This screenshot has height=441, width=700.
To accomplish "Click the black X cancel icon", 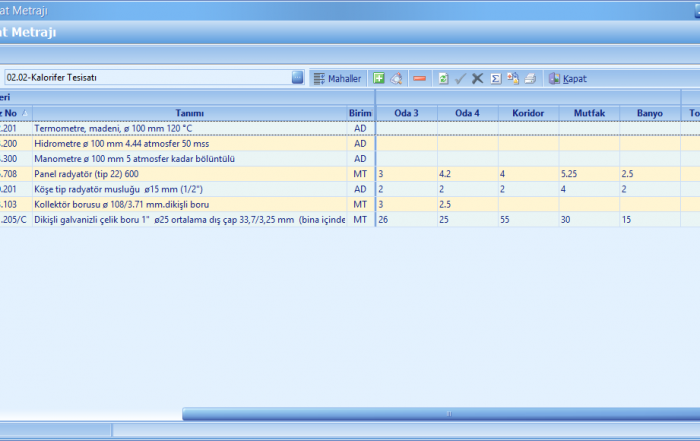I will point(477,78).
